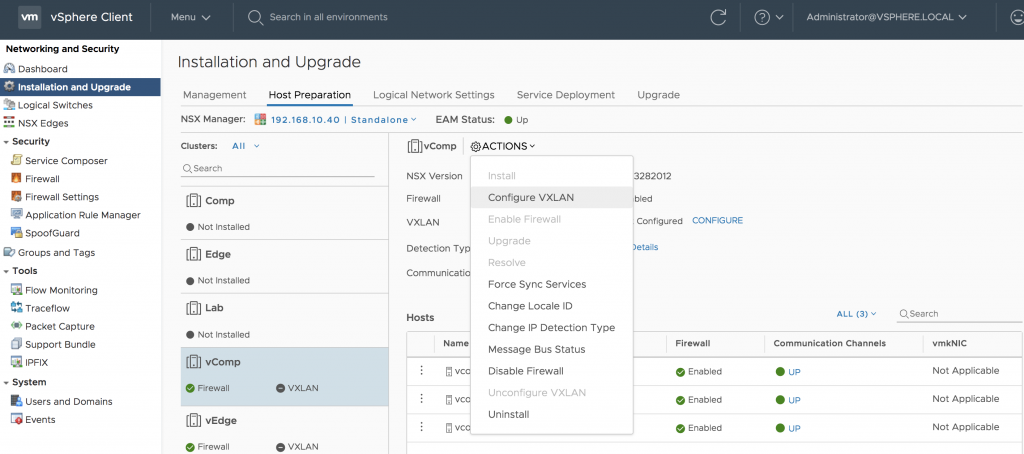This screenshot has height=454, width=1024.
Task: Click the CONFIGURE link next to VXLAN
Action: click(717, 221)
